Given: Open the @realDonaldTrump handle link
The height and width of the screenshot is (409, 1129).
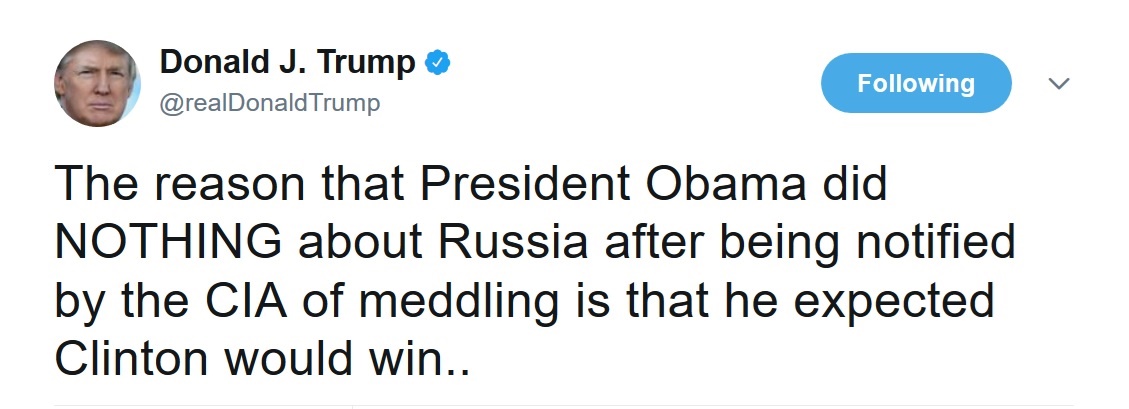Looking at the screenshot, I should pyautogui.click(x=270, y=103).
